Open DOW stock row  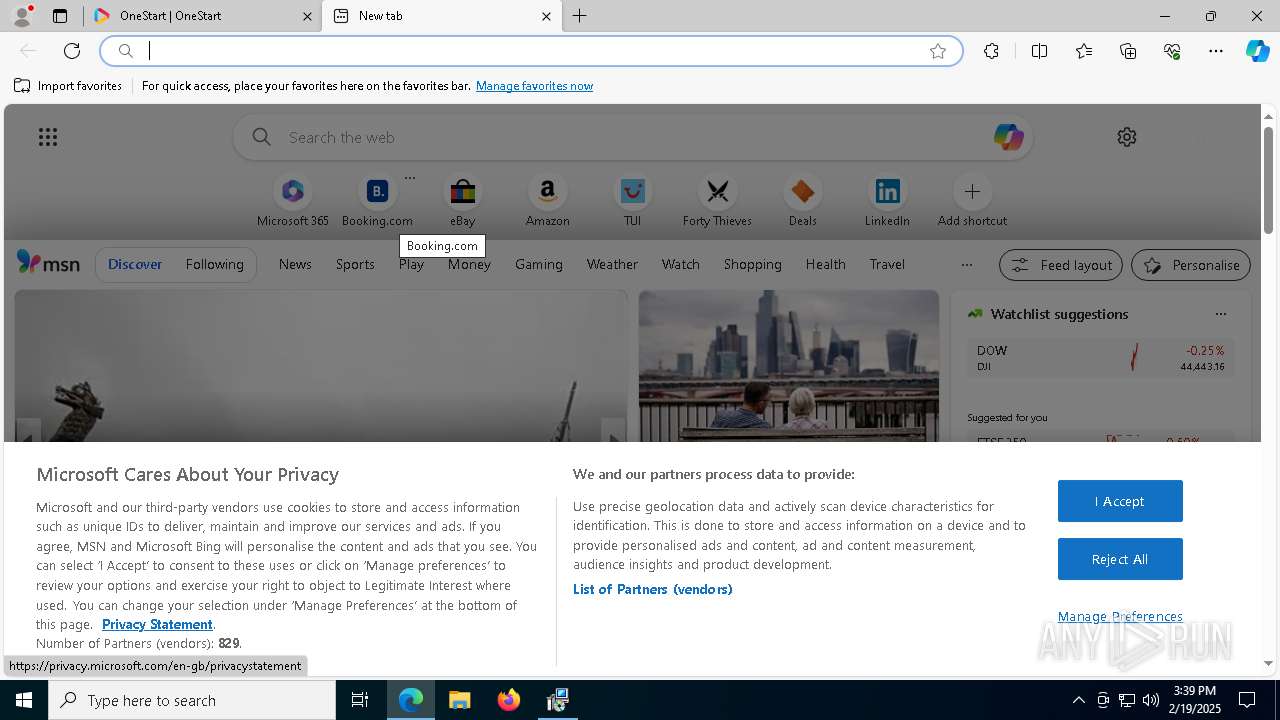[1100, 358]
